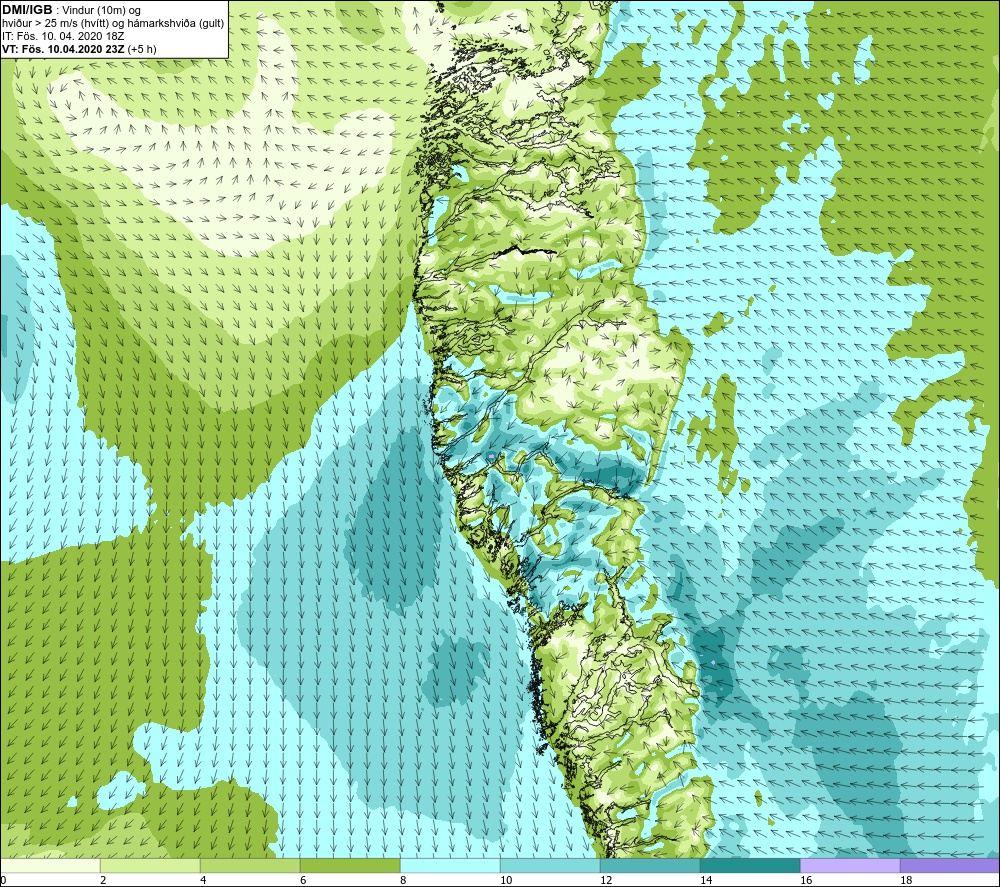Click the 12–14 m/s teal legend swatch
The width and height of the screenshot is (1000, 887).
pyautogui.click(x=650, y=865)
